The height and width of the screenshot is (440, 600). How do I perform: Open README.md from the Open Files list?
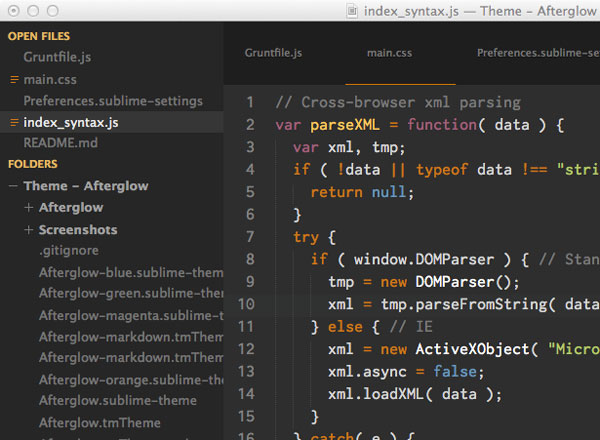point(60,143)
